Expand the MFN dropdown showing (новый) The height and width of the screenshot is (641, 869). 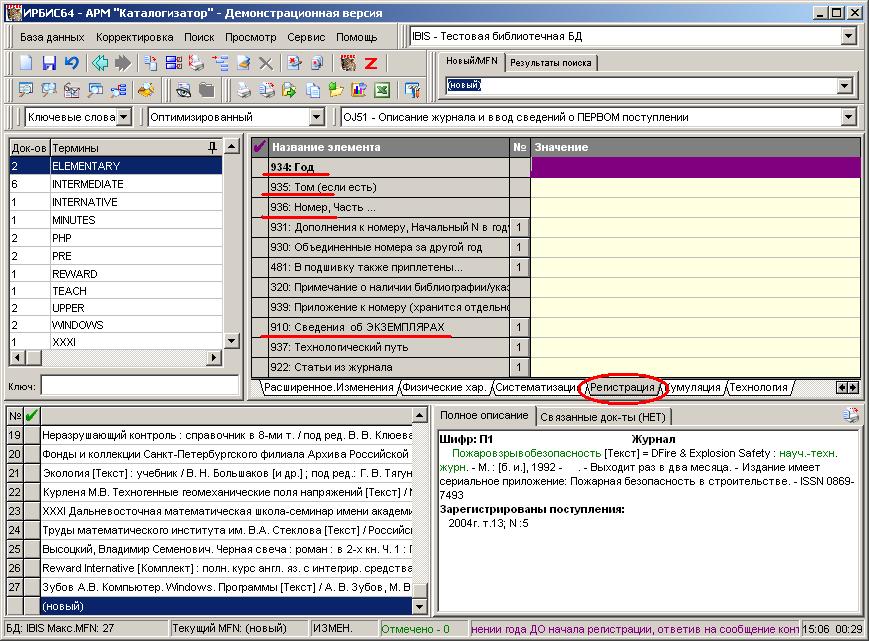coord(844,85)
